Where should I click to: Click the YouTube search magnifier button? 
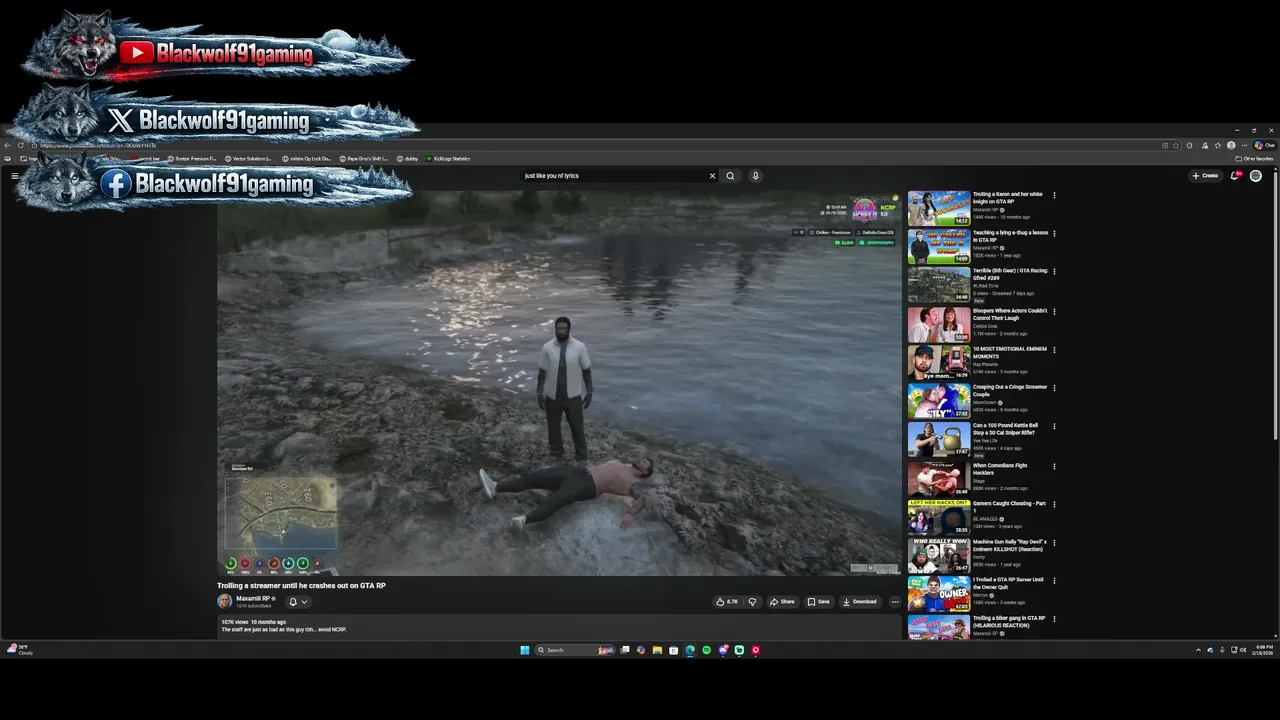pos(730,176)
